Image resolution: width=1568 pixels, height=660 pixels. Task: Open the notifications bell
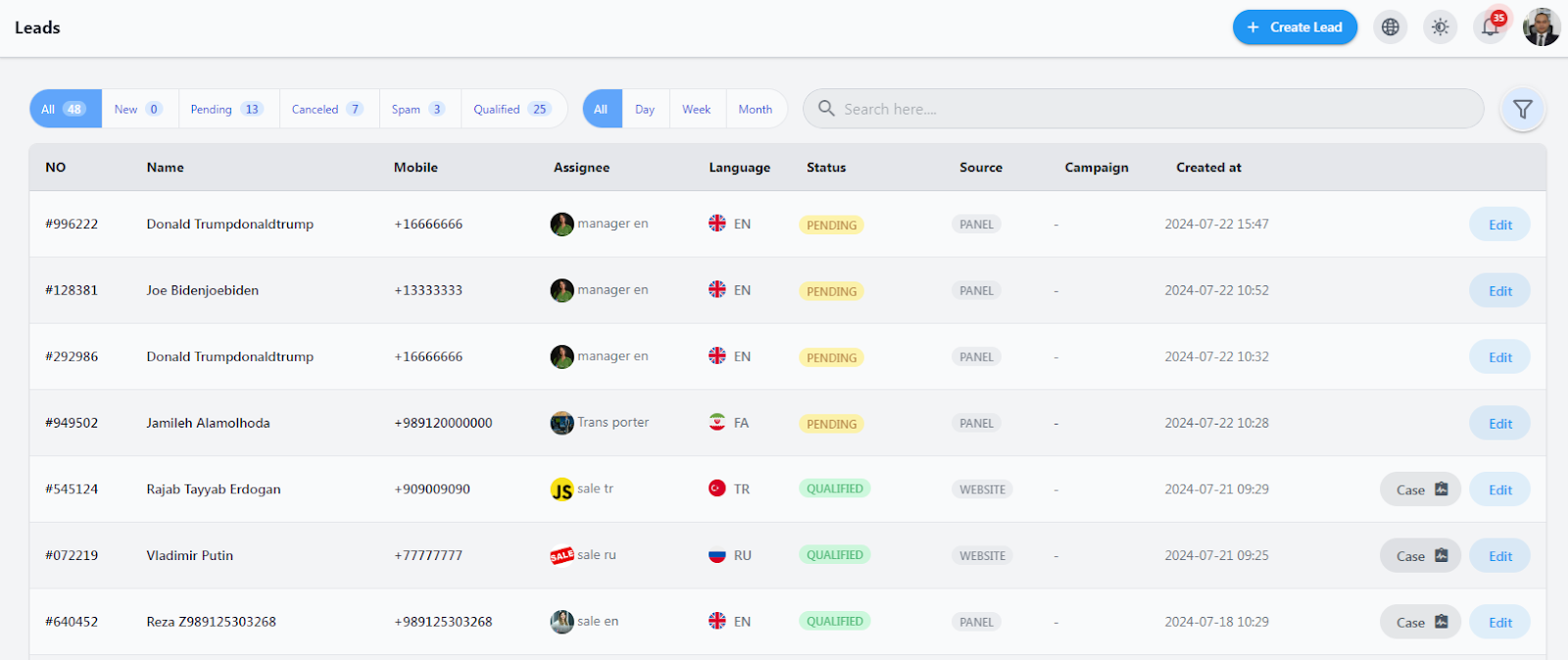1491,27
